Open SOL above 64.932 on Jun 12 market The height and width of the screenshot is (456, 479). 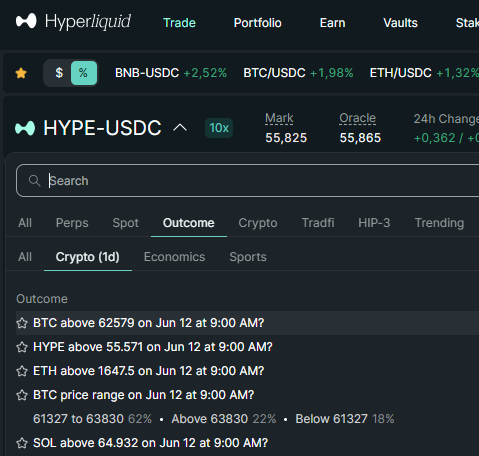151,443
